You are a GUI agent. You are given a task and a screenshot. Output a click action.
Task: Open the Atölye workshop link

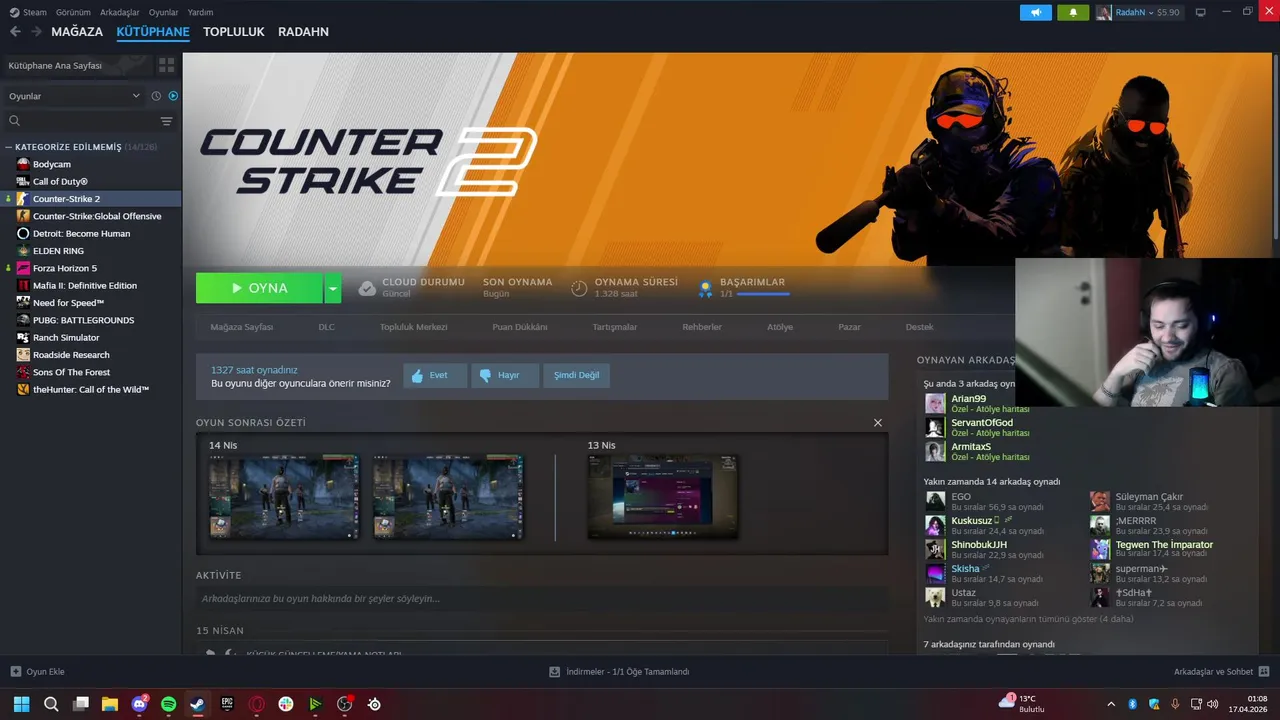pyautogui.click(x=780, y=327)
